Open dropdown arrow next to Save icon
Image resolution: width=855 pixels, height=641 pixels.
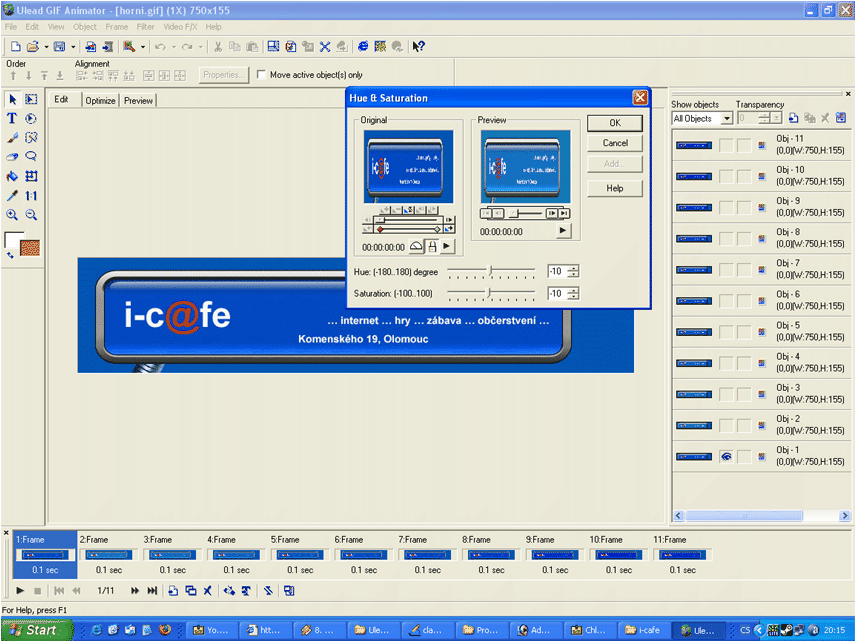pyautogui.click(x=73, y=47)
